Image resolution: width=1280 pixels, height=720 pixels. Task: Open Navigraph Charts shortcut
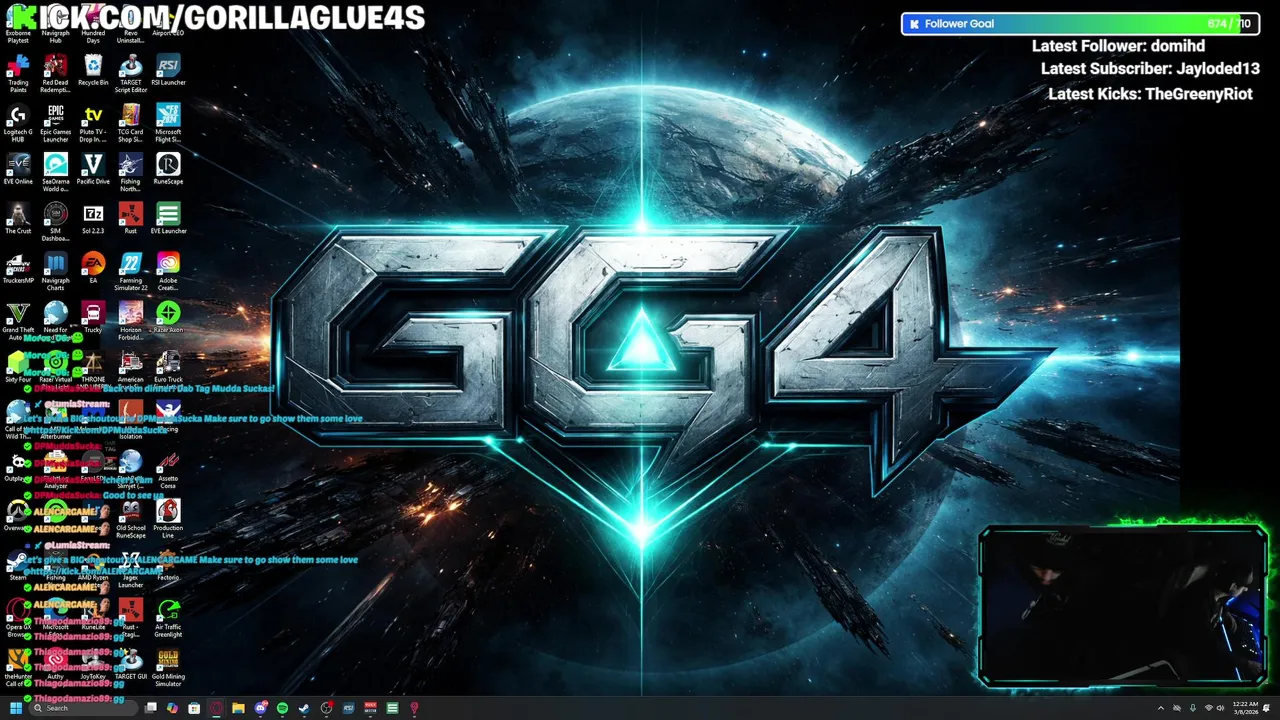pyautogui.click(x=55, y=270)
